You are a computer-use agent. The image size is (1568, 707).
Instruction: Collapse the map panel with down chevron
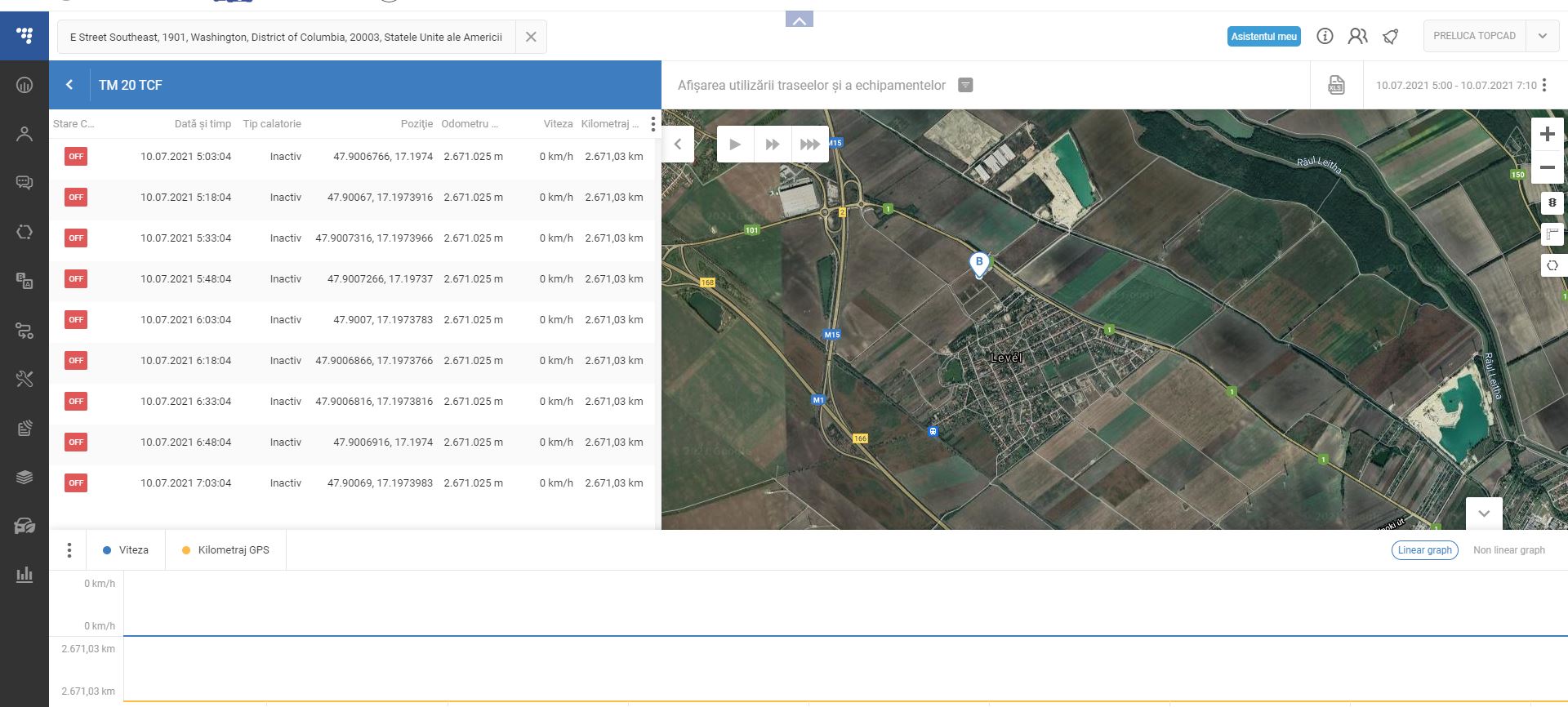click(1484, 514)
